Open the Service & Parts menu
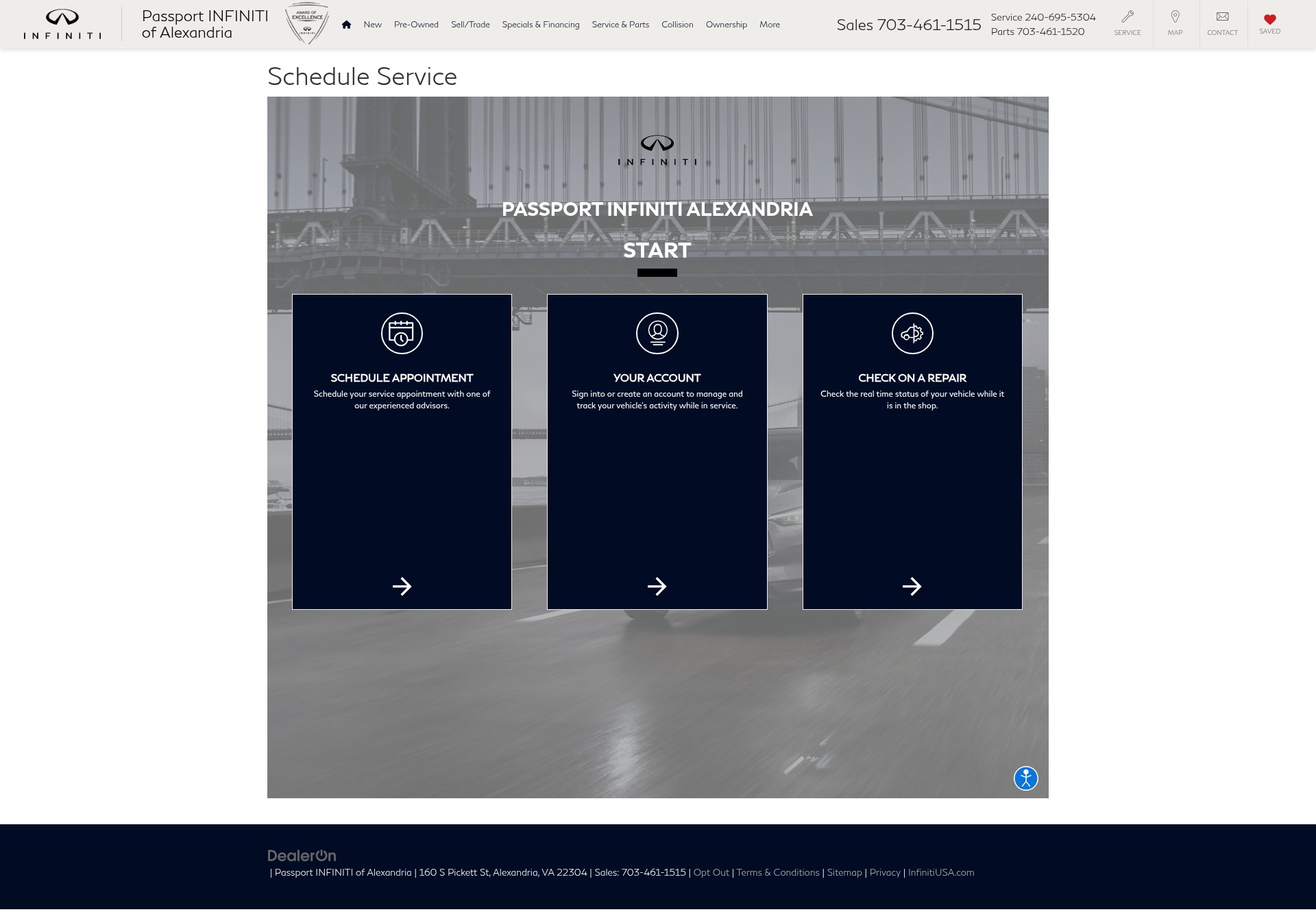Viewport: 1316px width, 912px height. coord(620,25)
